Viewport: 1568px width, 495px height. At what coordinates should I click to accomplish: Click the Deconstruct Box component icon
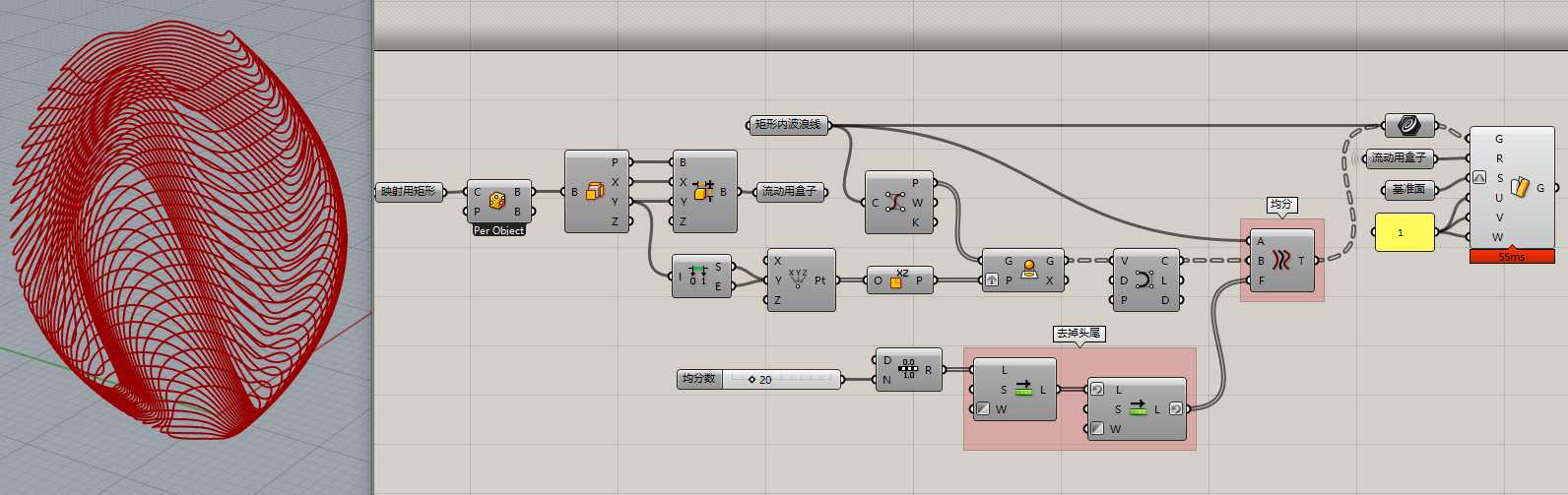click(x=595, y=192)
